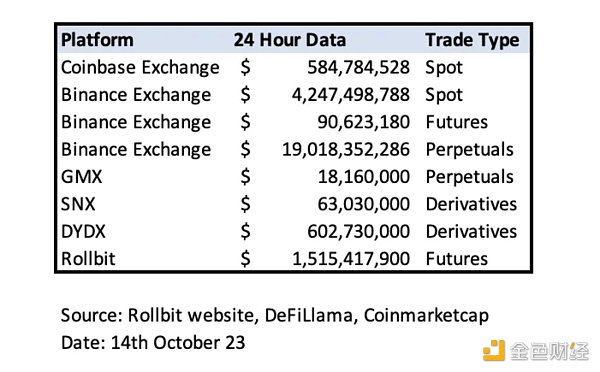The image size is (600, 372).
Task: Click the dollar sign in Coinbase row
Action: tap(245, 68)
